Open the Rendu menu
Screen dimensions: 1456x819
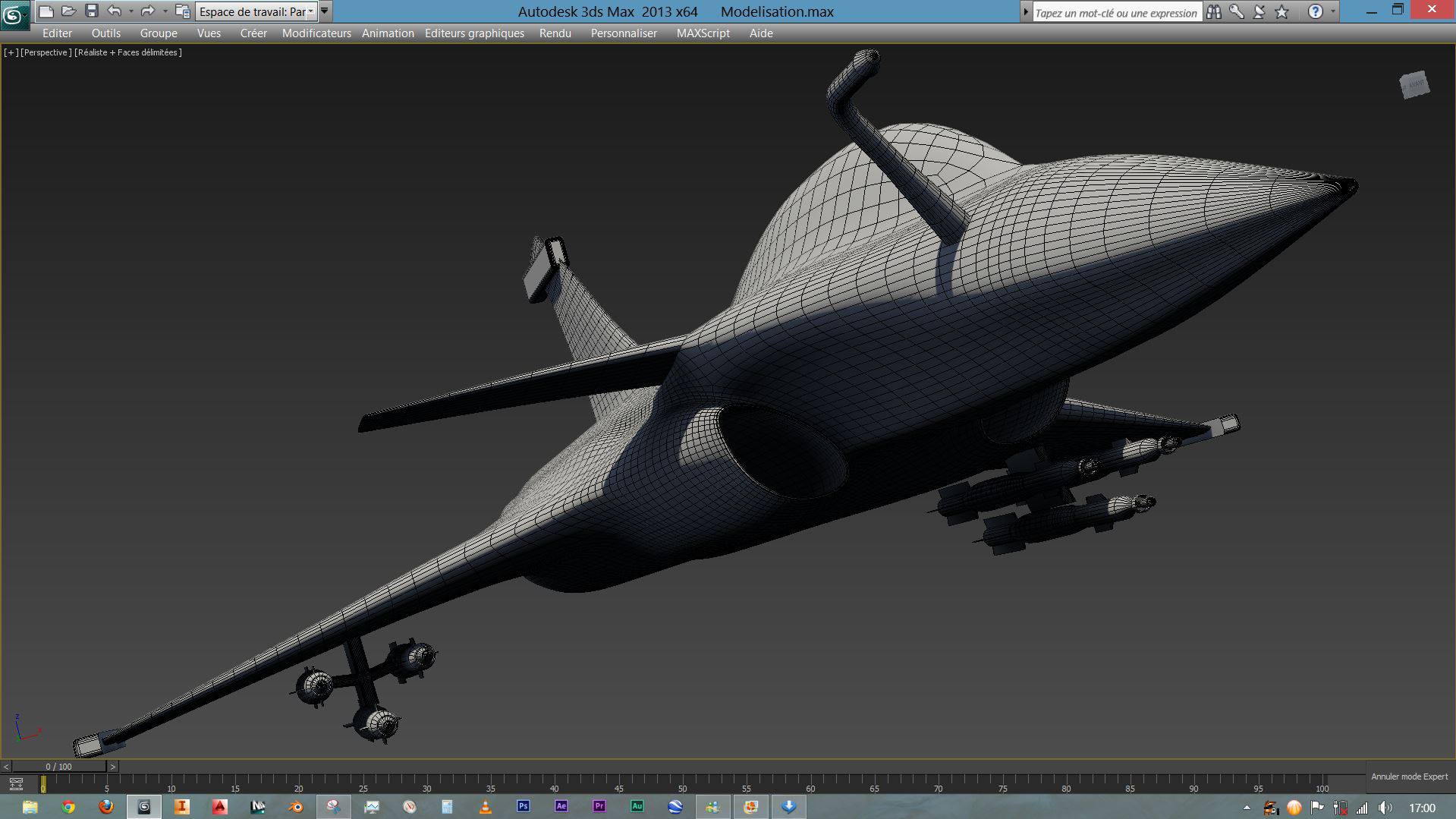555,33
